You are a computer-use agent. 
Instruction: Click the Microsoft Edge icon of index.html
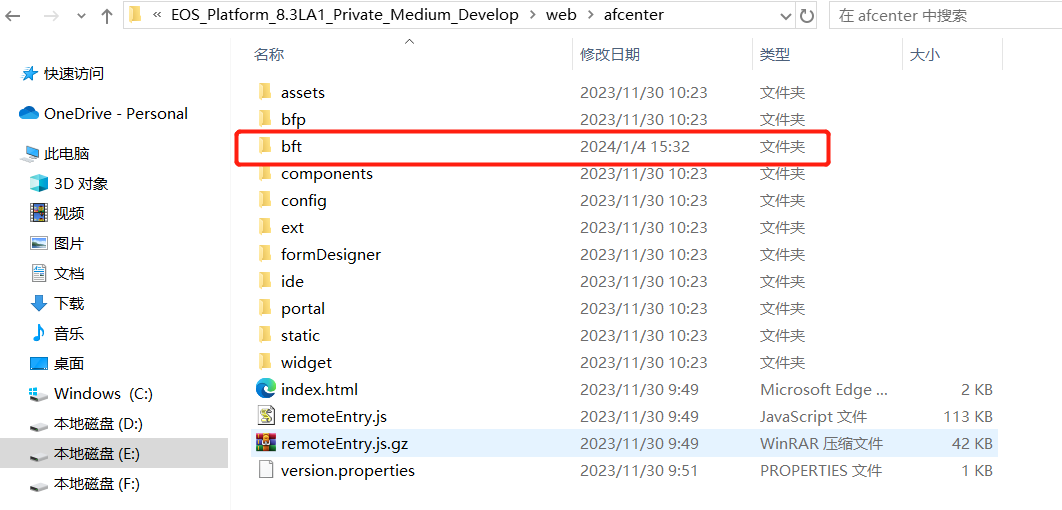coord(265,389)
